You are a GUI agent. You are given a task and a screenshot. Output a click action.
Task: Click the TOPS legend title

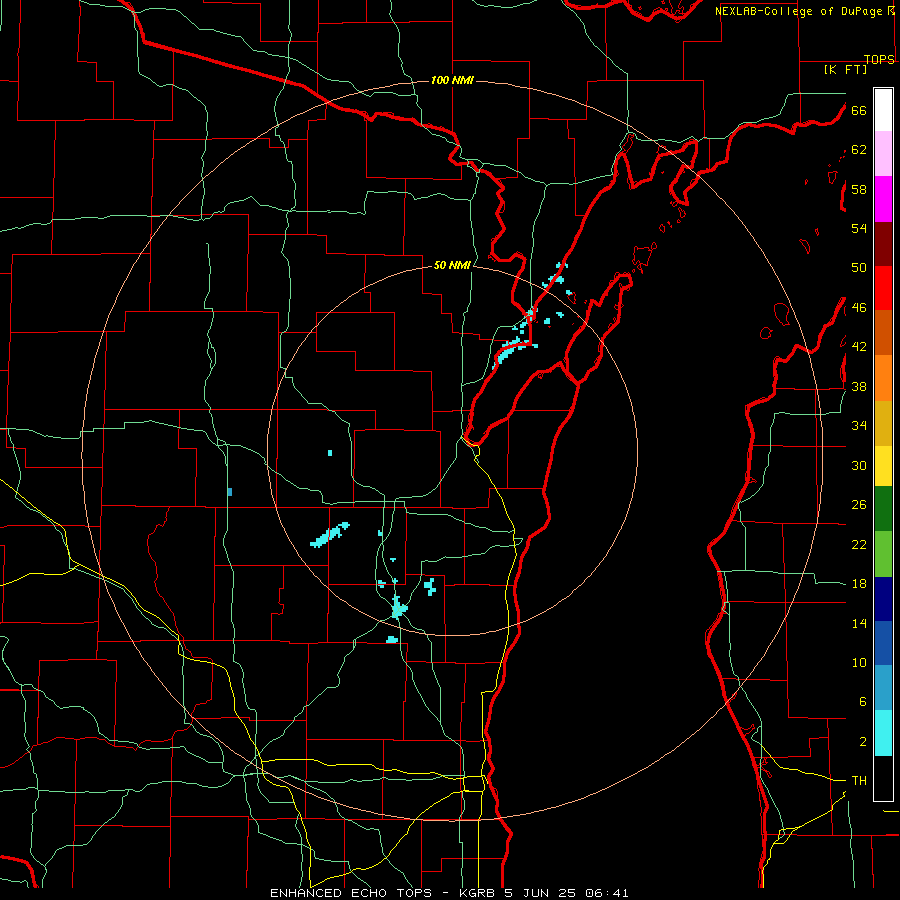879,59
